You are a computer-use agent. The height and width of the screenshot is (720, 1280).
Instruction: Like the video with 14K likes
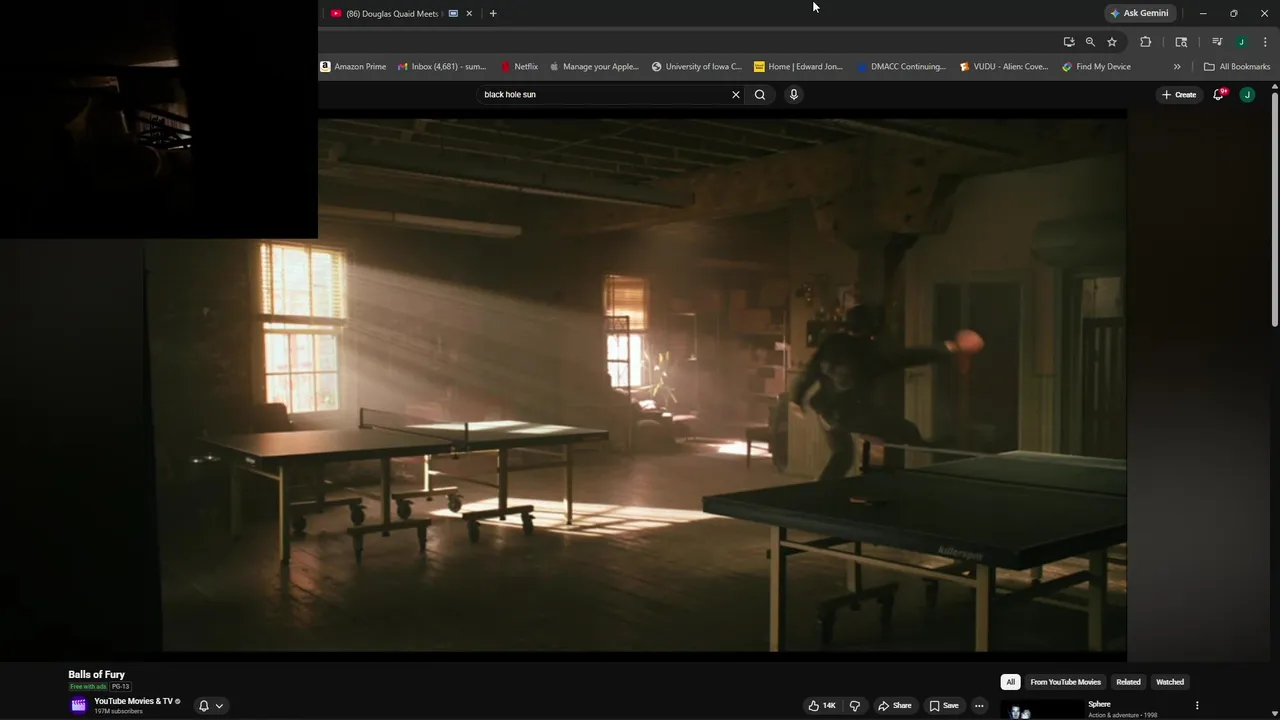[x=821, y=706]
